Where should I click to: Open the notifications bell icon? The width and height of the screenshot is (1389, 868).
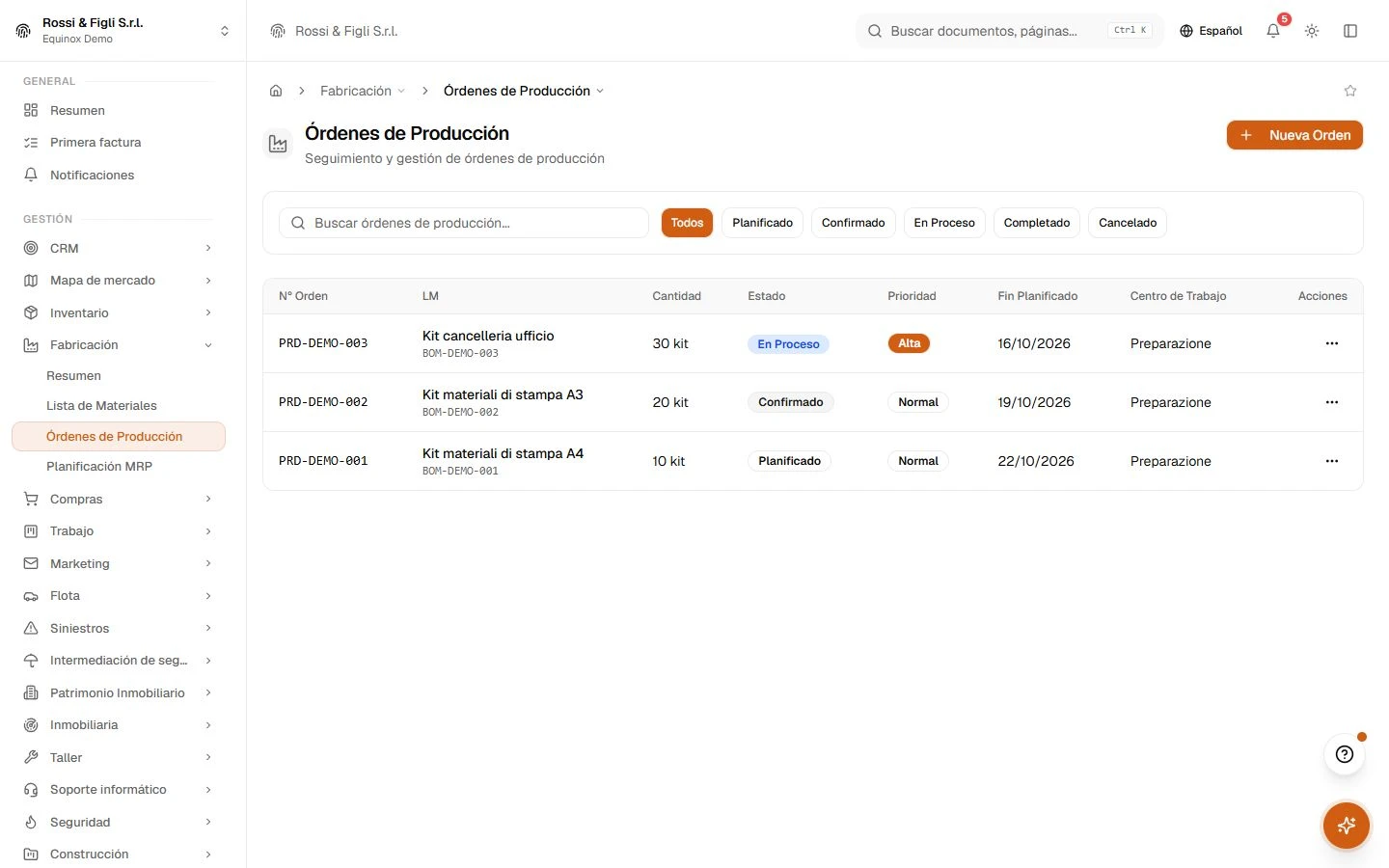[1273, 31]
